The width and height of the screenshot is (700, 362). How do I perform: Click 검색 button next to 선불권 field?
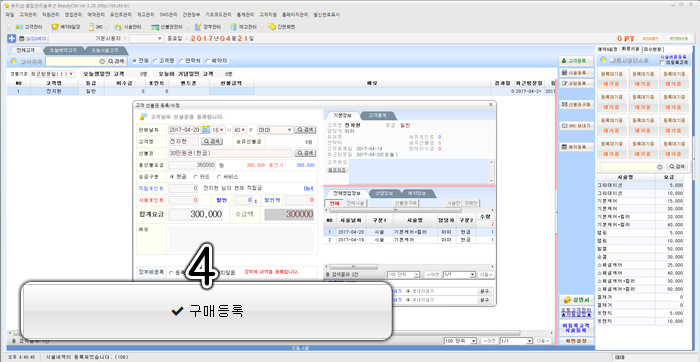point(305,153)
